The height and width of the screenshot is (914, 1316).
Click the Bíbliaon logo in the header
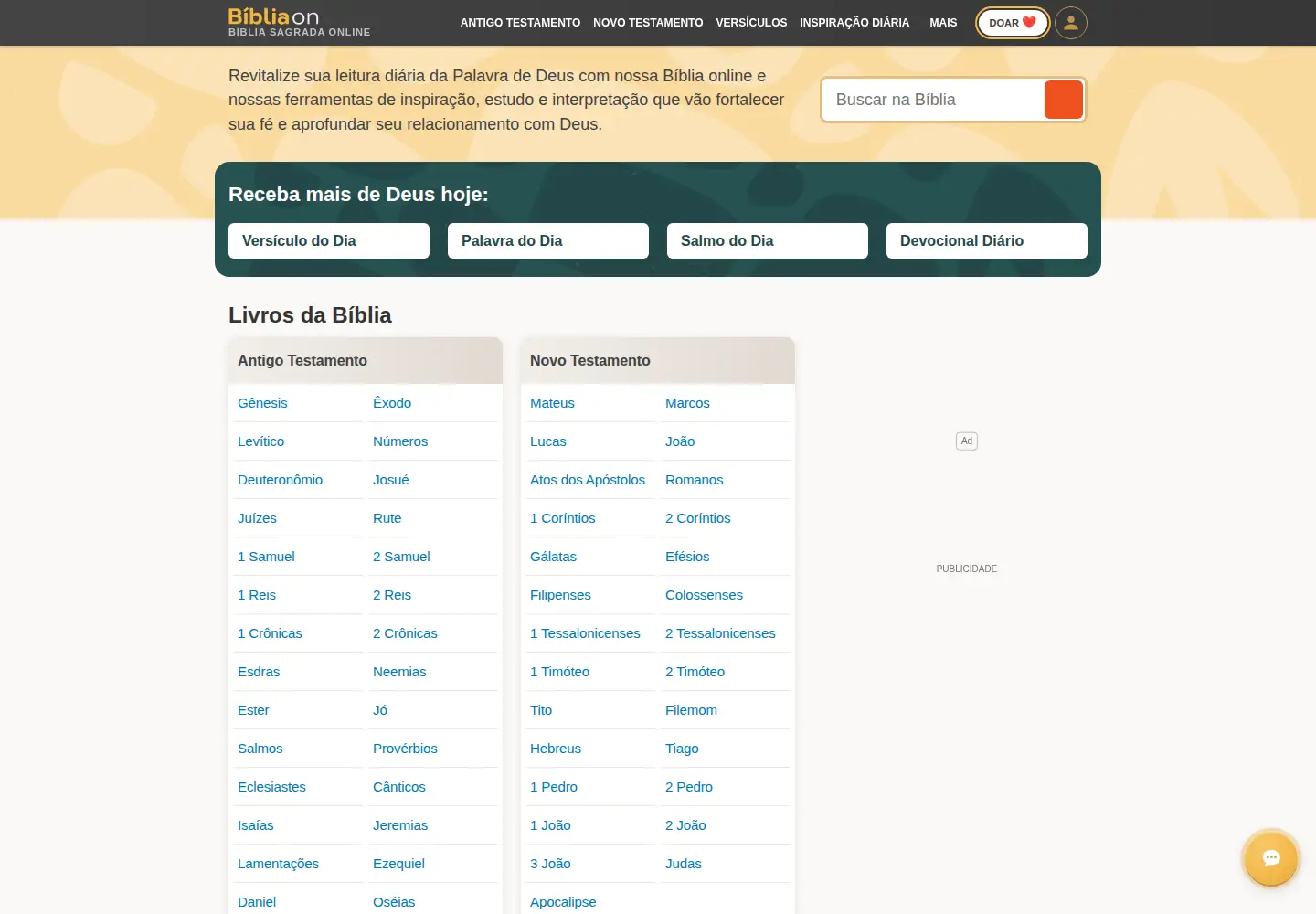click(x=299, y=22)
